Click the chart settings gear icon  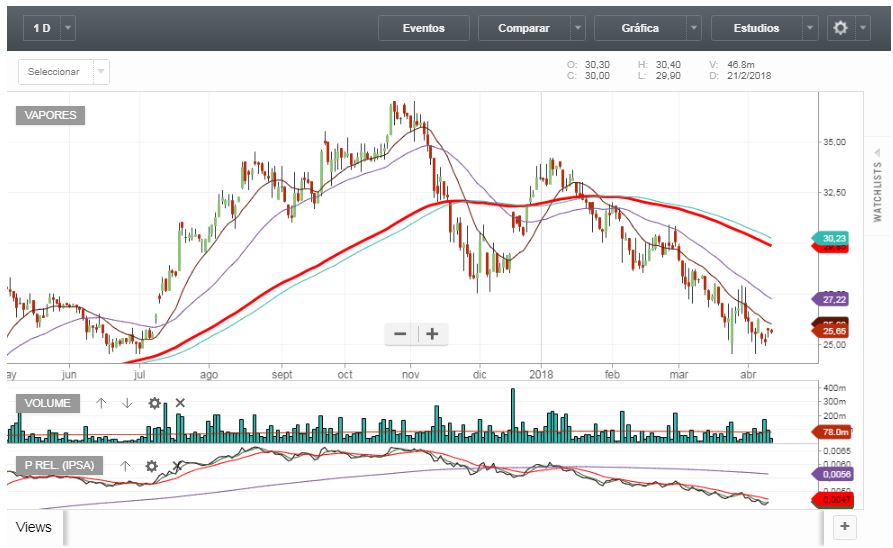[x=840, y=28]
